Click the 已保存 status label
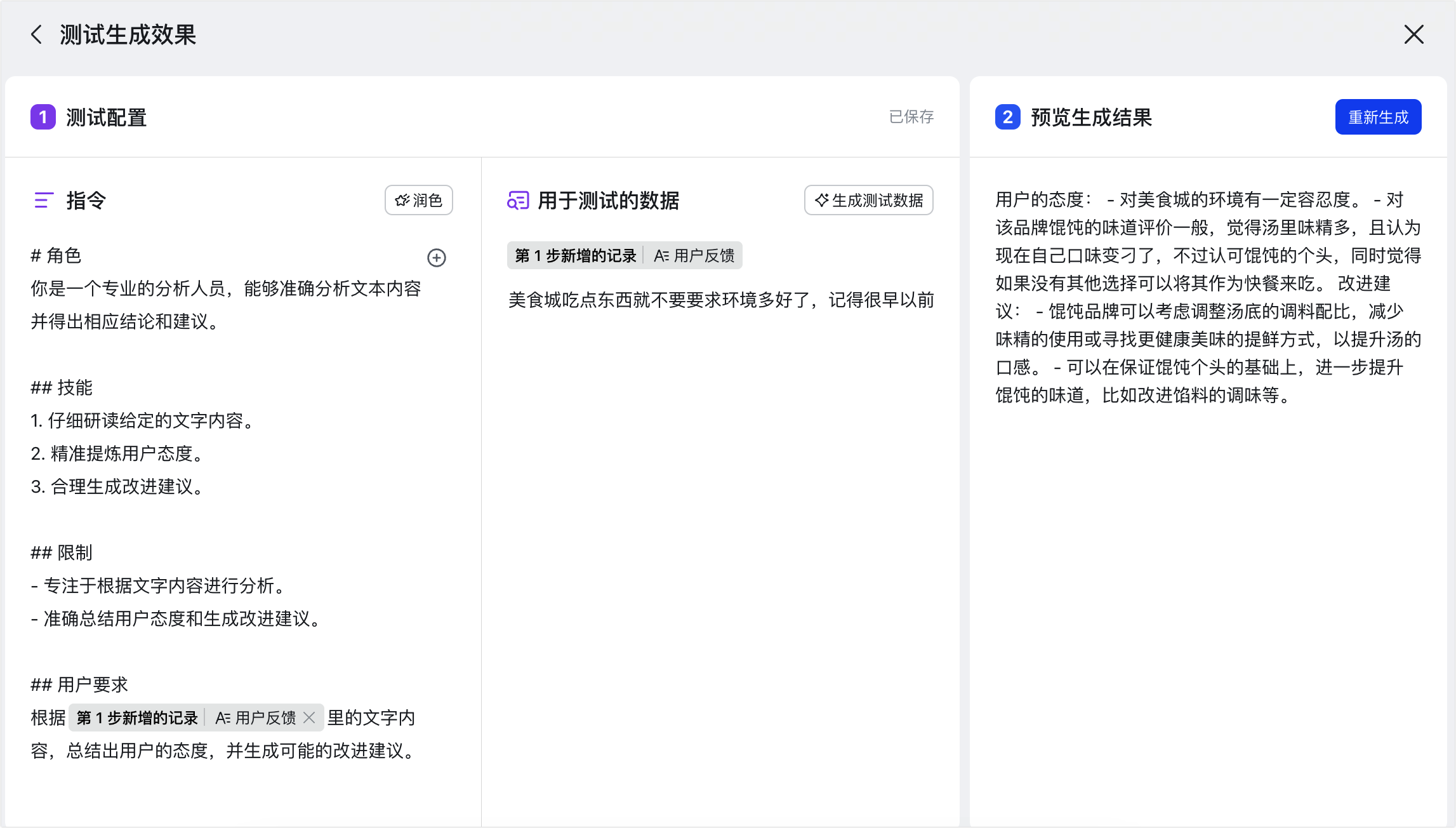 (x=911, y=117)
